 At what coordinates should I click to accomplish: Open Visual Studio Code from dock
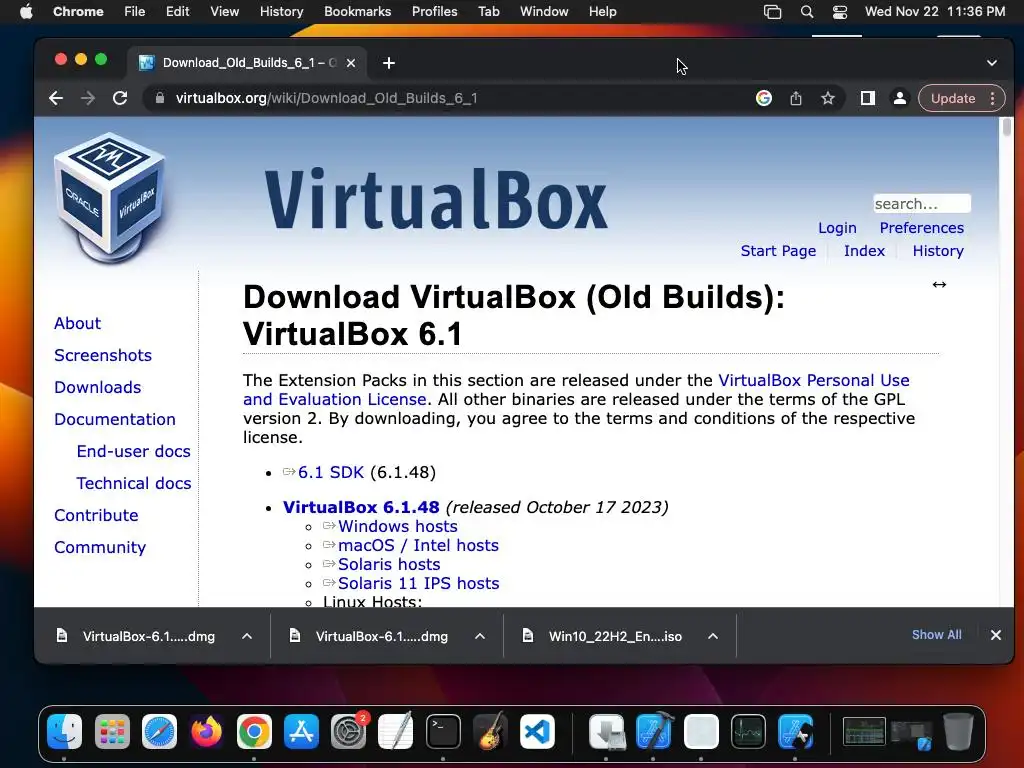coord(537,731)
